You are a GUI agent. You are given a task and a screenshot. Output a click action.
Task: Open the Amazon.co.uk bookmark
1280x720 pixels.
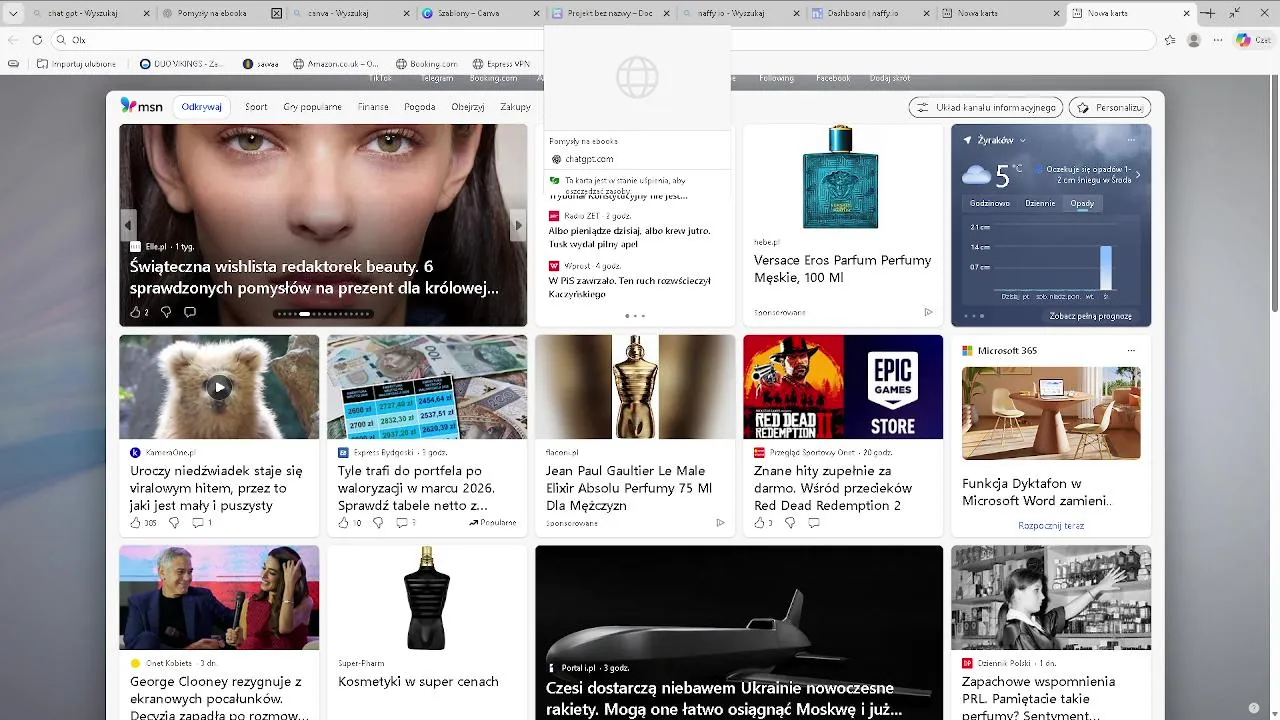coord(338,64)
